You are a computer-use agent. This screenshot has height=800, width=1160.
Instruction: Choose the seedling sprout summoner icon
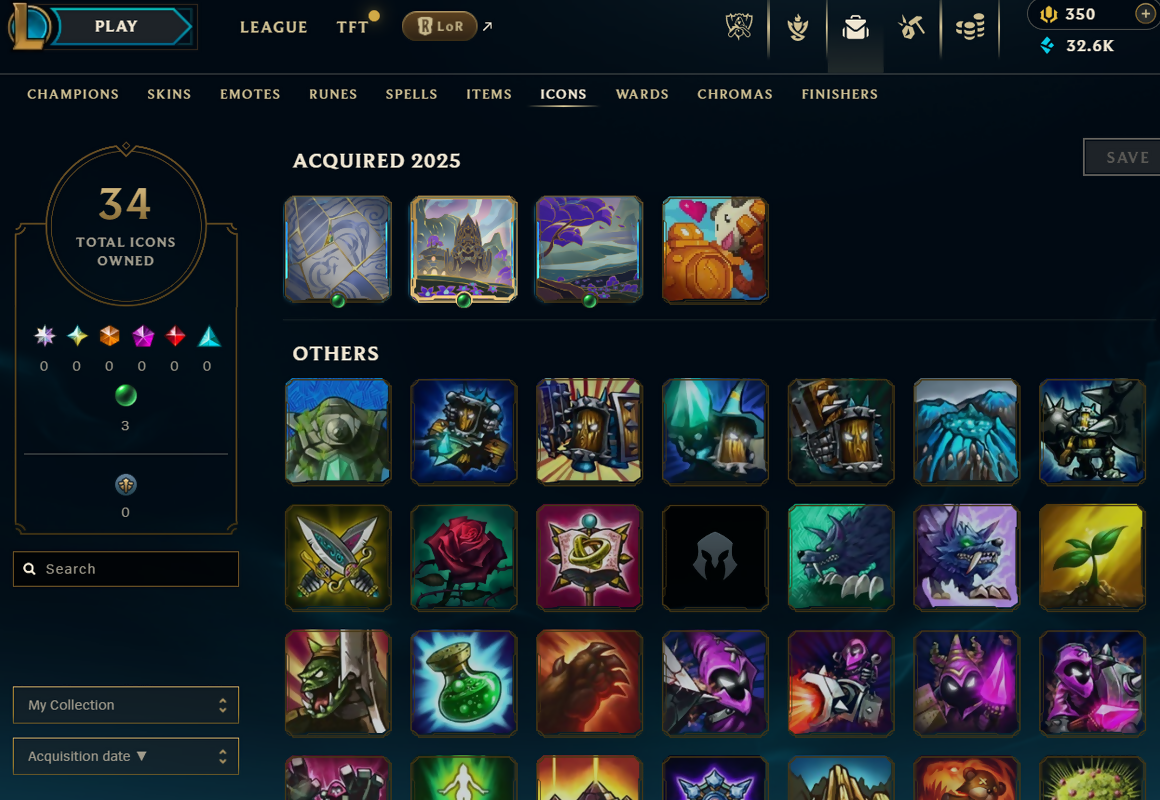[x=1092, y=557]
